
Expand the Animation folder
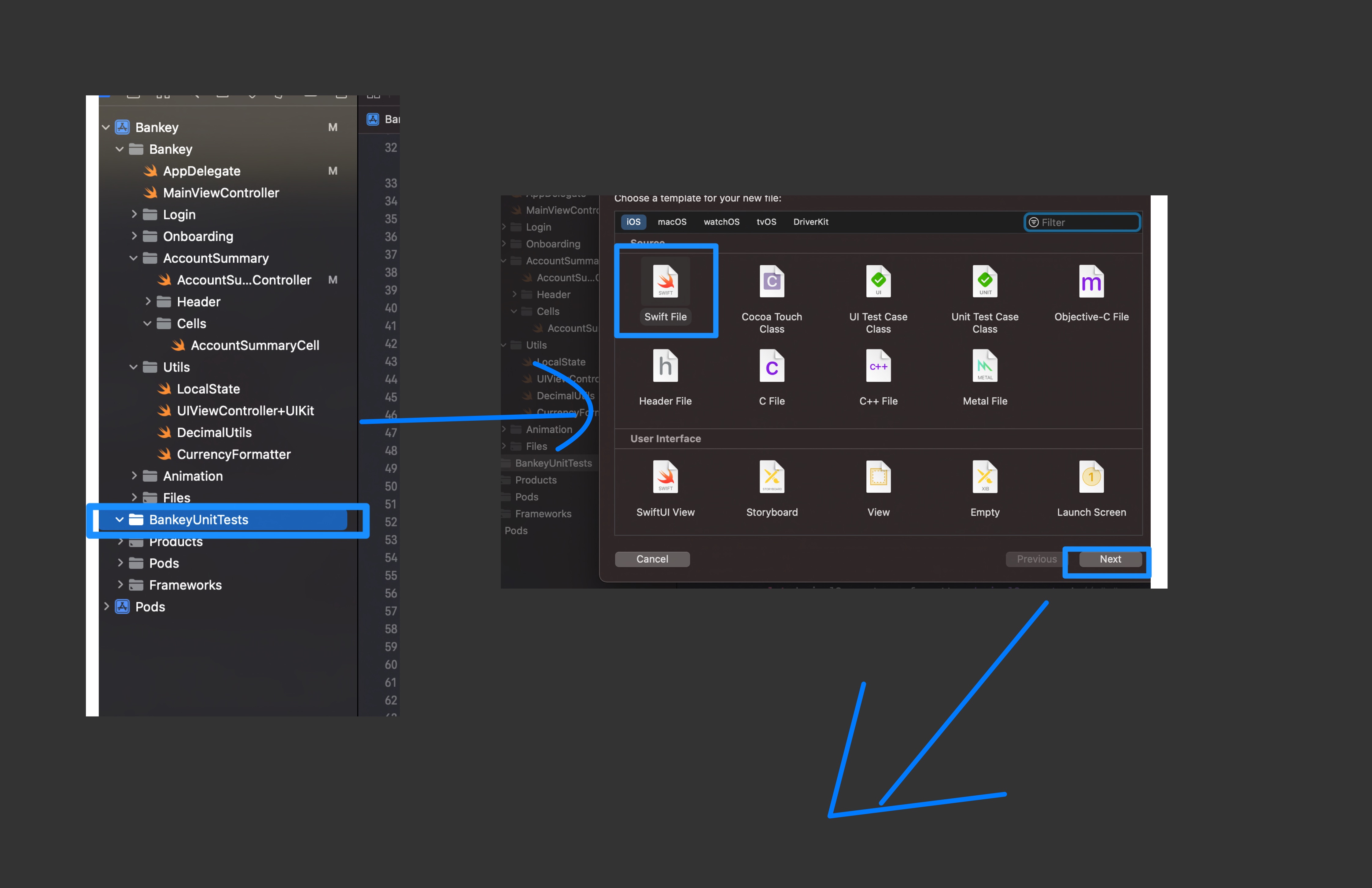(x=134, y=476)
